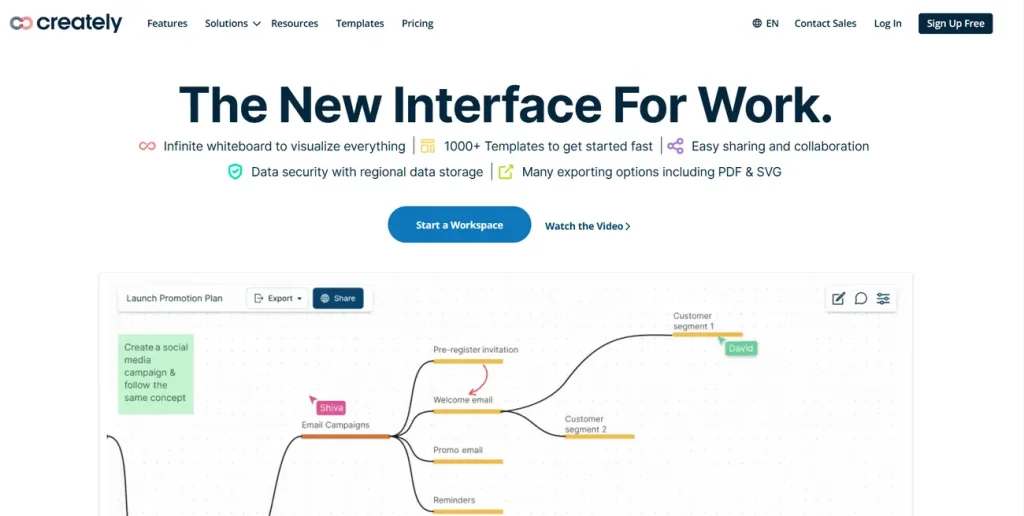Click the Creately logo icon
Viewport: 1024px width, 516px height.
tap(21, 23)
